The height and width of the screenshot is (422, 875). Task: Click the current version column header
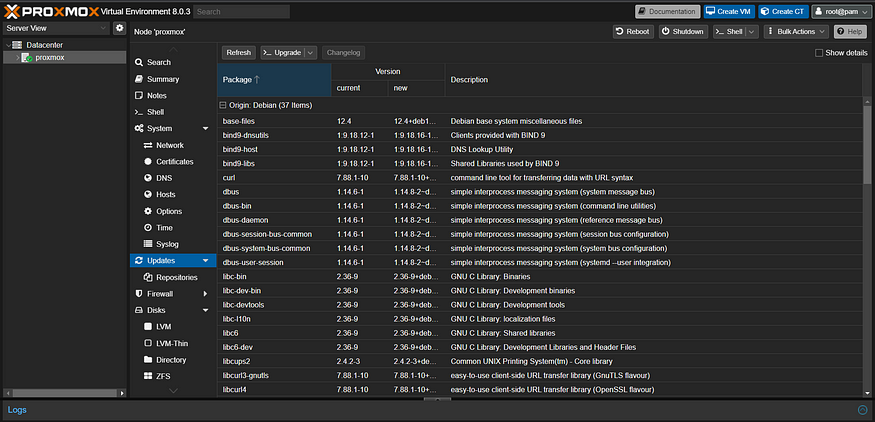(359, 88)
